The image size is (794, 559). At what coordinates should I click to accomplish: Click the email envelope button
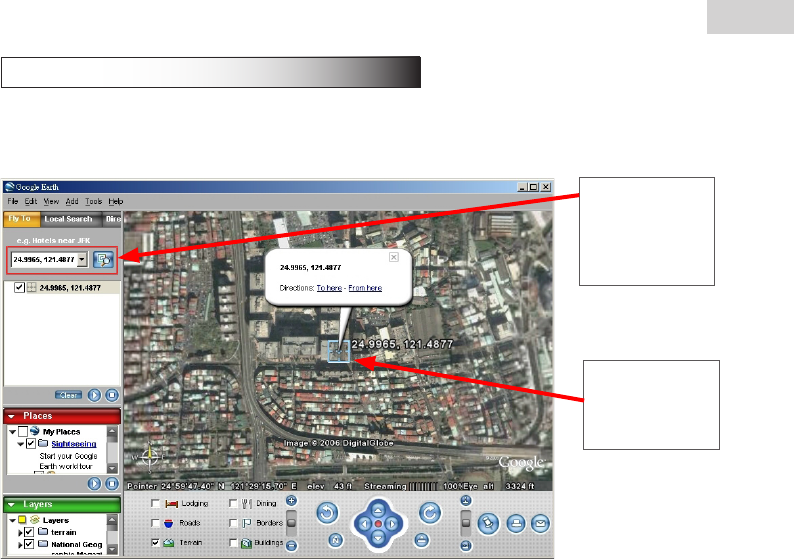(x=540, y=523)
